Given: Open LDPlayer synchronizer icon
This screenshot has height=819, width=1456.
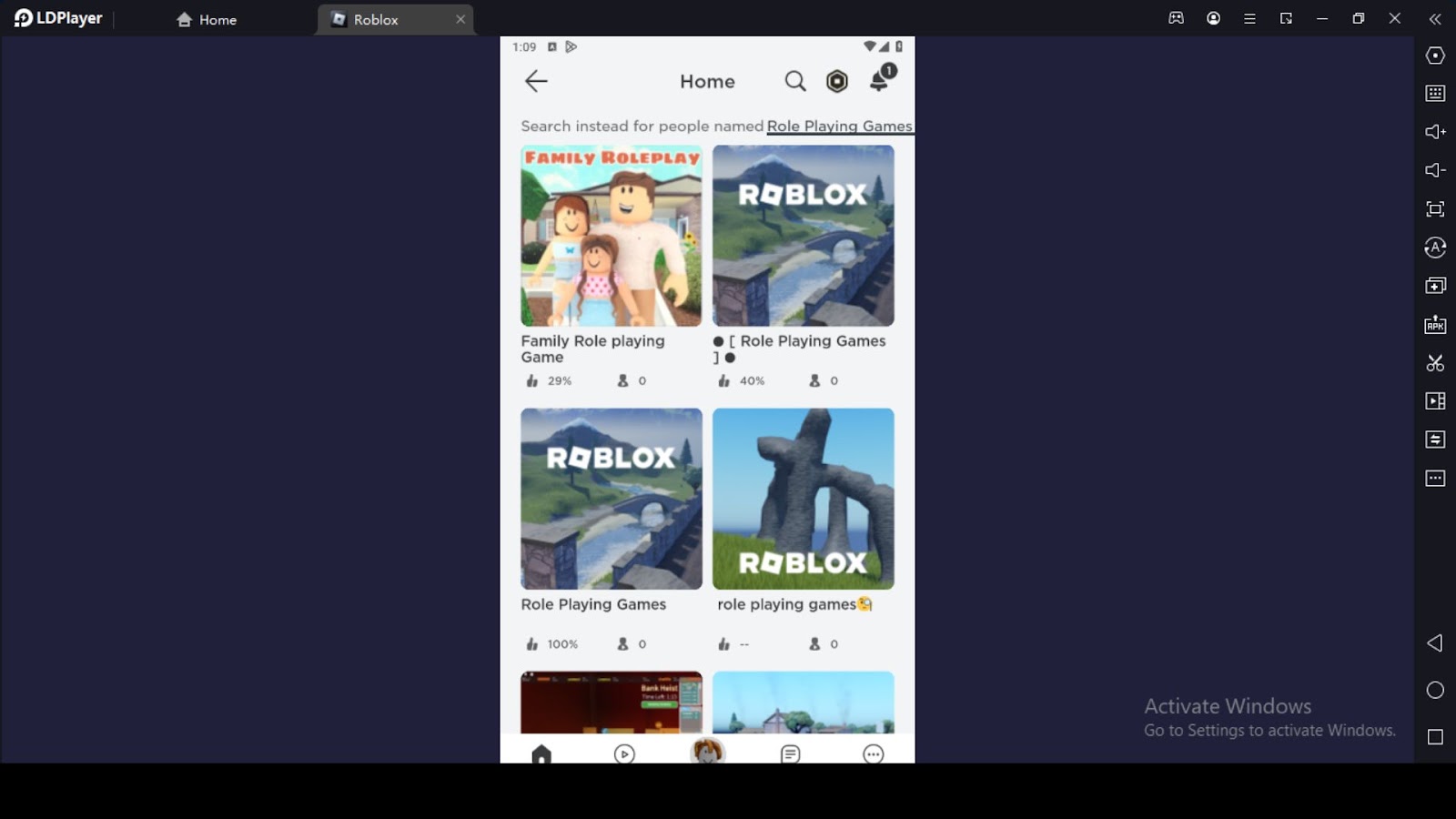Looking at the screenshot, I should (x=1435, y=440).
